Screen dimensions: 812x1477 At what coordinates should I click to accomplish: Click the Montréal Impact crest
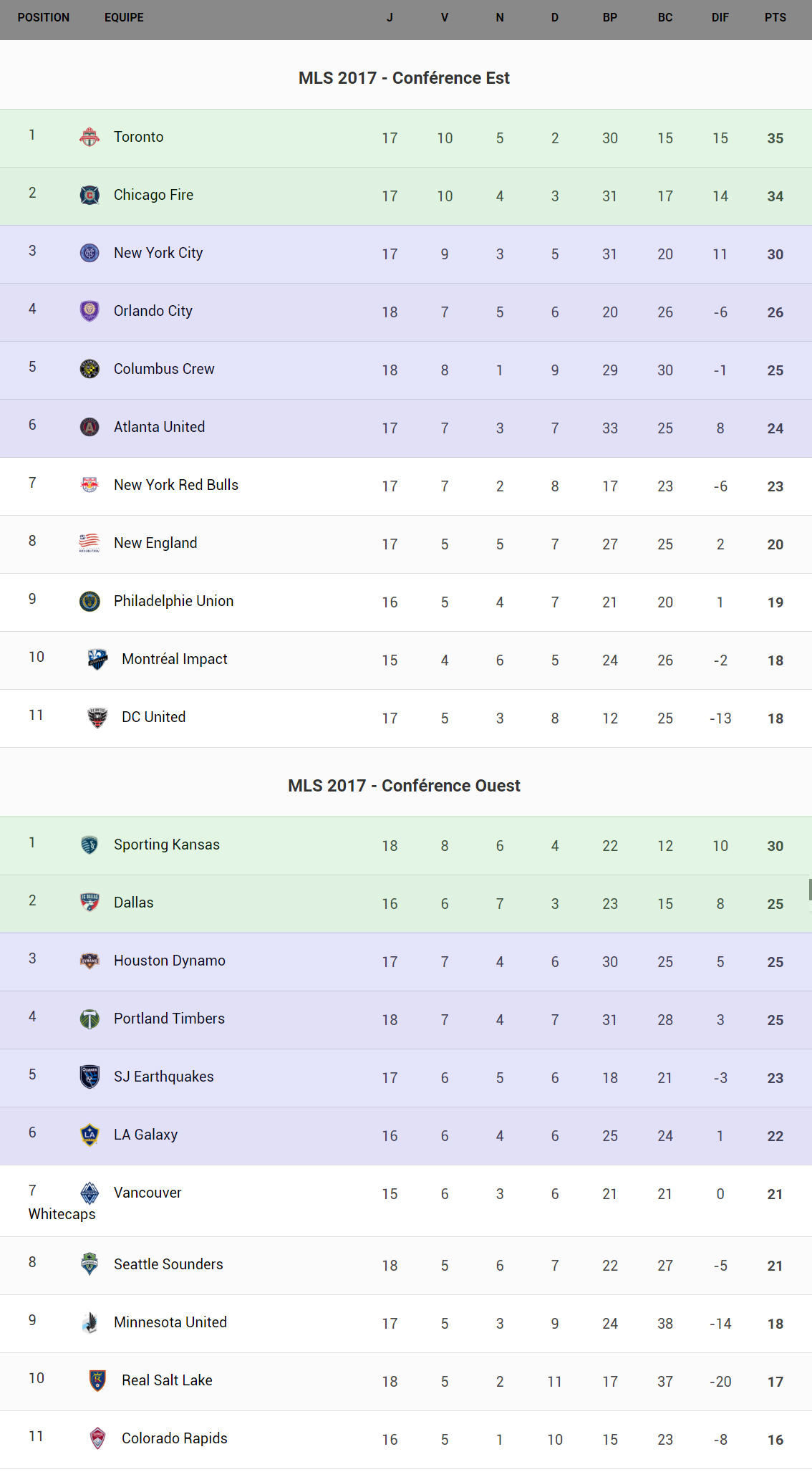point(97,659)
